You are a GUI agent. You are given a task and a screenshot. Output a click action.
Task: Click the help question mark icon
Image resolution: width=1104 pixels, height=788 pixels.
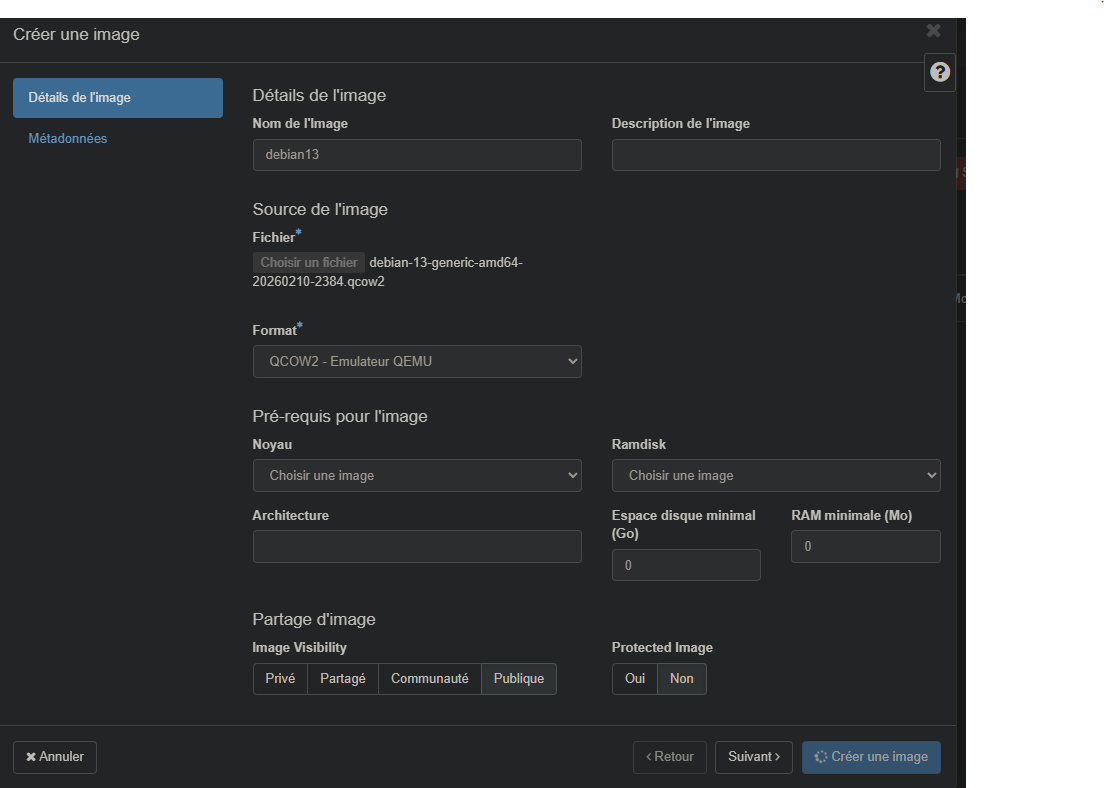(x=939, y=72)
